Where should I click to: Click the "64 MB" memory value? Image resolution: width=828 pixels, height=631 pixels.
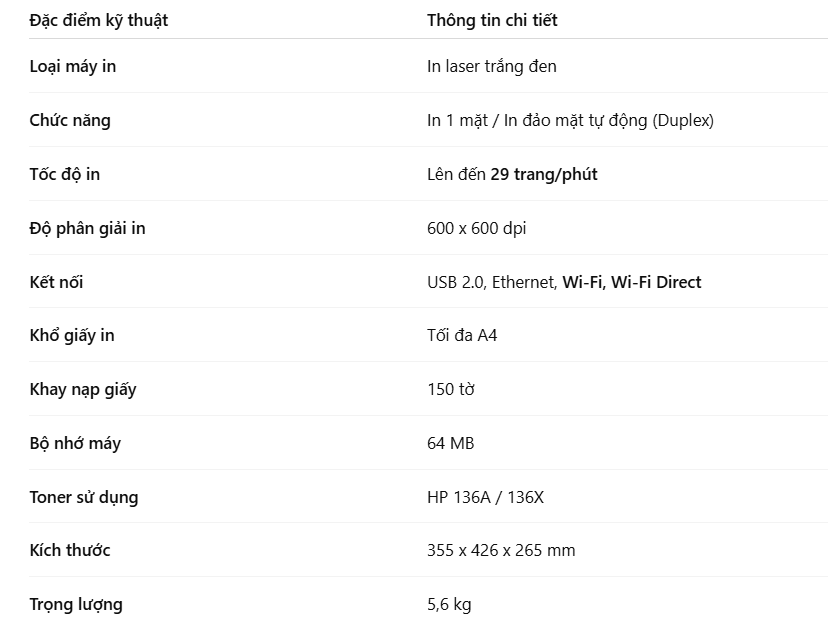(450, 443)
